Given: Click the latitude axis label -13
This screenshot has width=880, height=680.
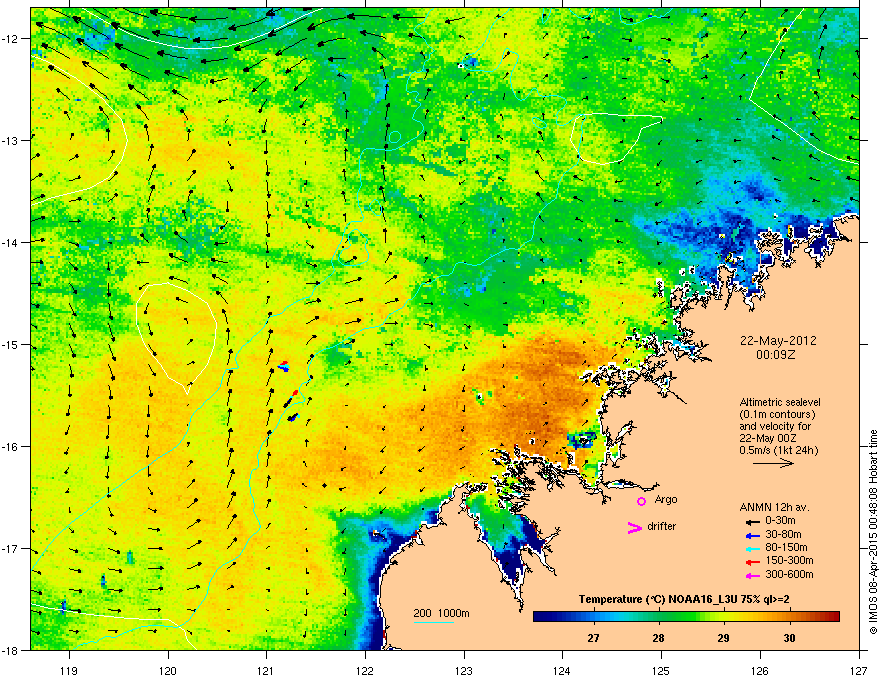Looking at the screenshot, I should point(10,140).
